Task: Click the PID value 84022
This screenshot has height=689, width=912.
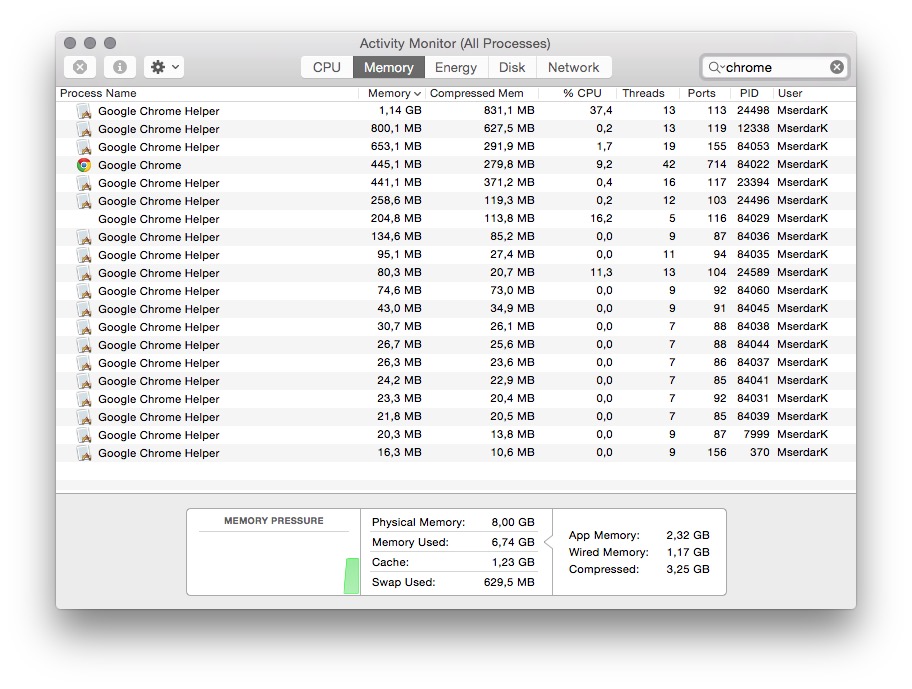Action: click(x=753, y=165)
